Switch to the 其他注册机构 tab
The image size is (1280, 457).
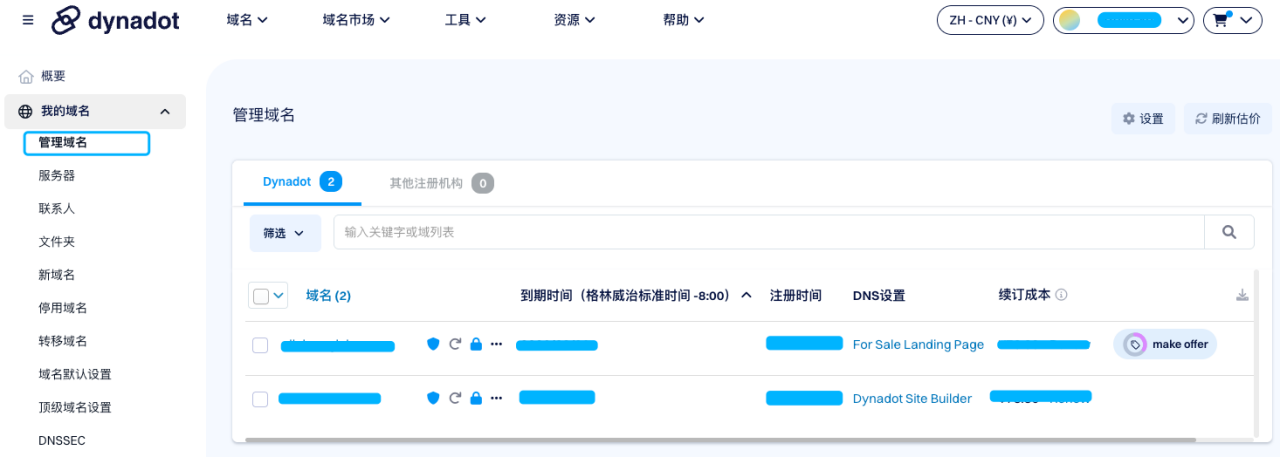pyautogui.click(x=441, y=183)
